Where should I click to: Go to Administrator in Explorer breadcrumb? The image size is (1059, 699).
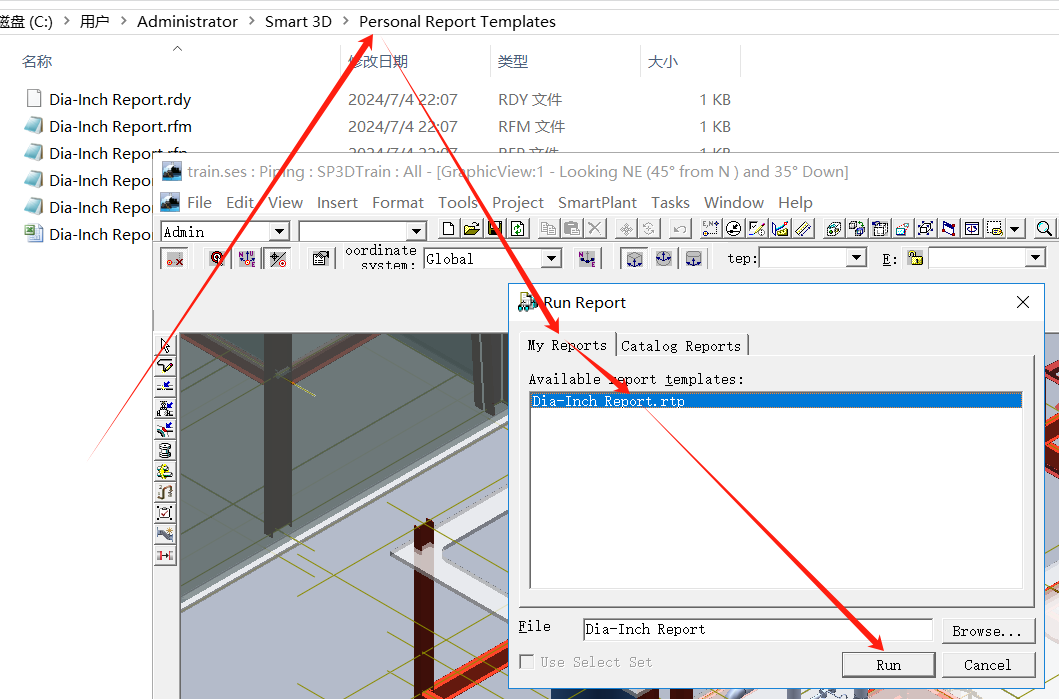(187, 22)
